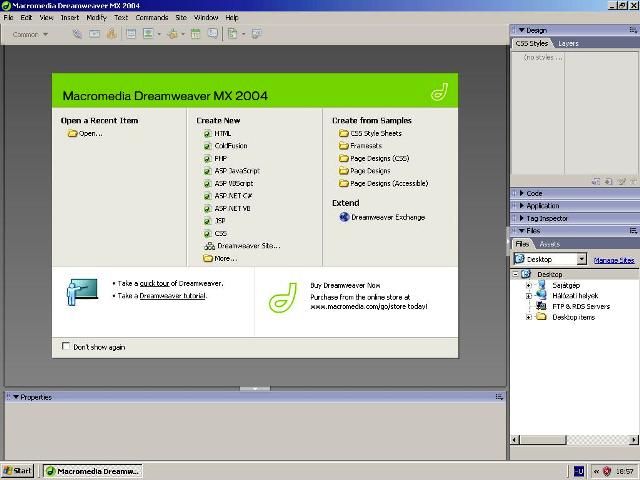
Task: Open the Modify menu
Action: pos(96,18)
